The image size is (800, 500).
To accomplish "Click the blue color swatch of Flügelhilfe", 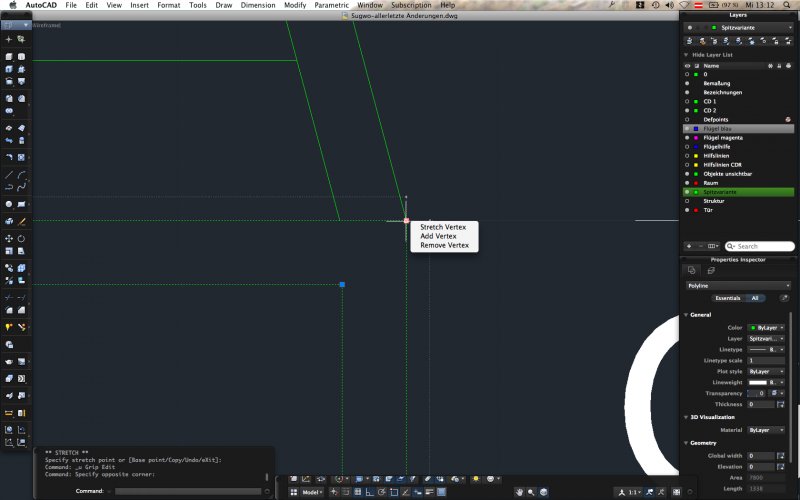I will [x=696, y=147].
